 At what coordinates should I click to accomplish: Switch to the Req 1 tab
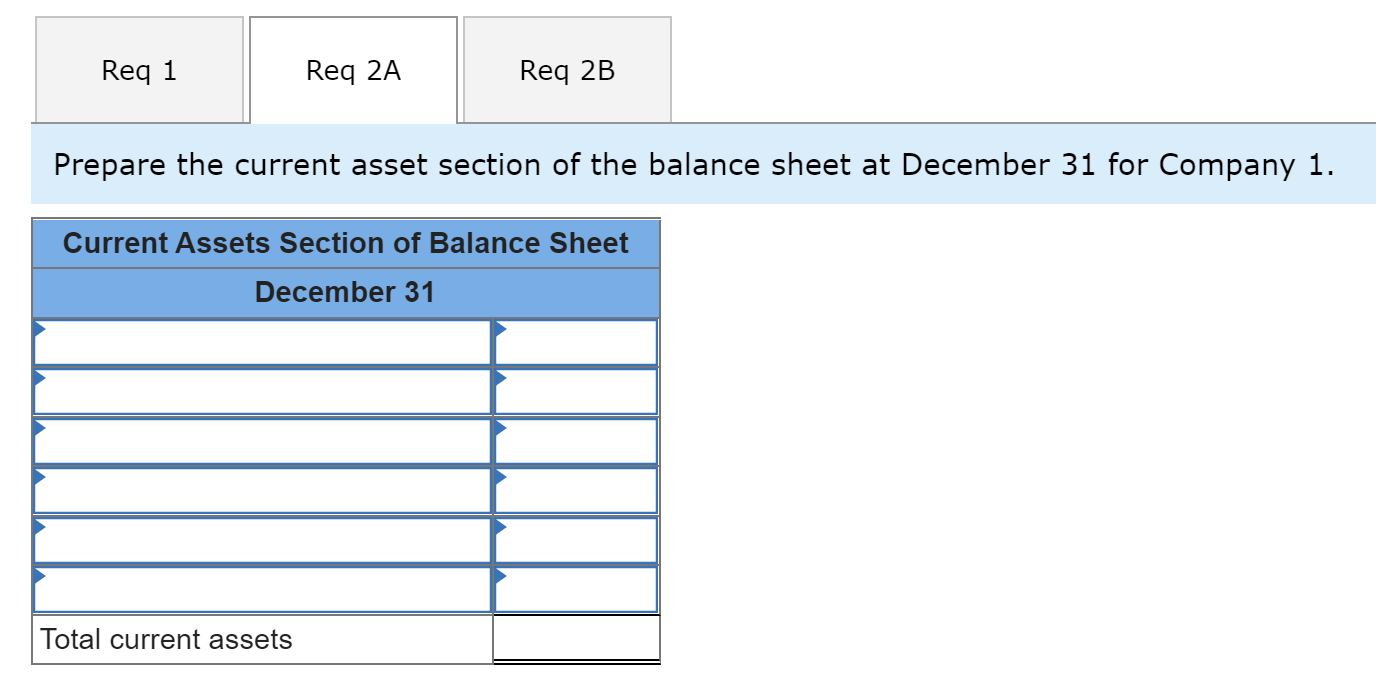tap(139, 70)
